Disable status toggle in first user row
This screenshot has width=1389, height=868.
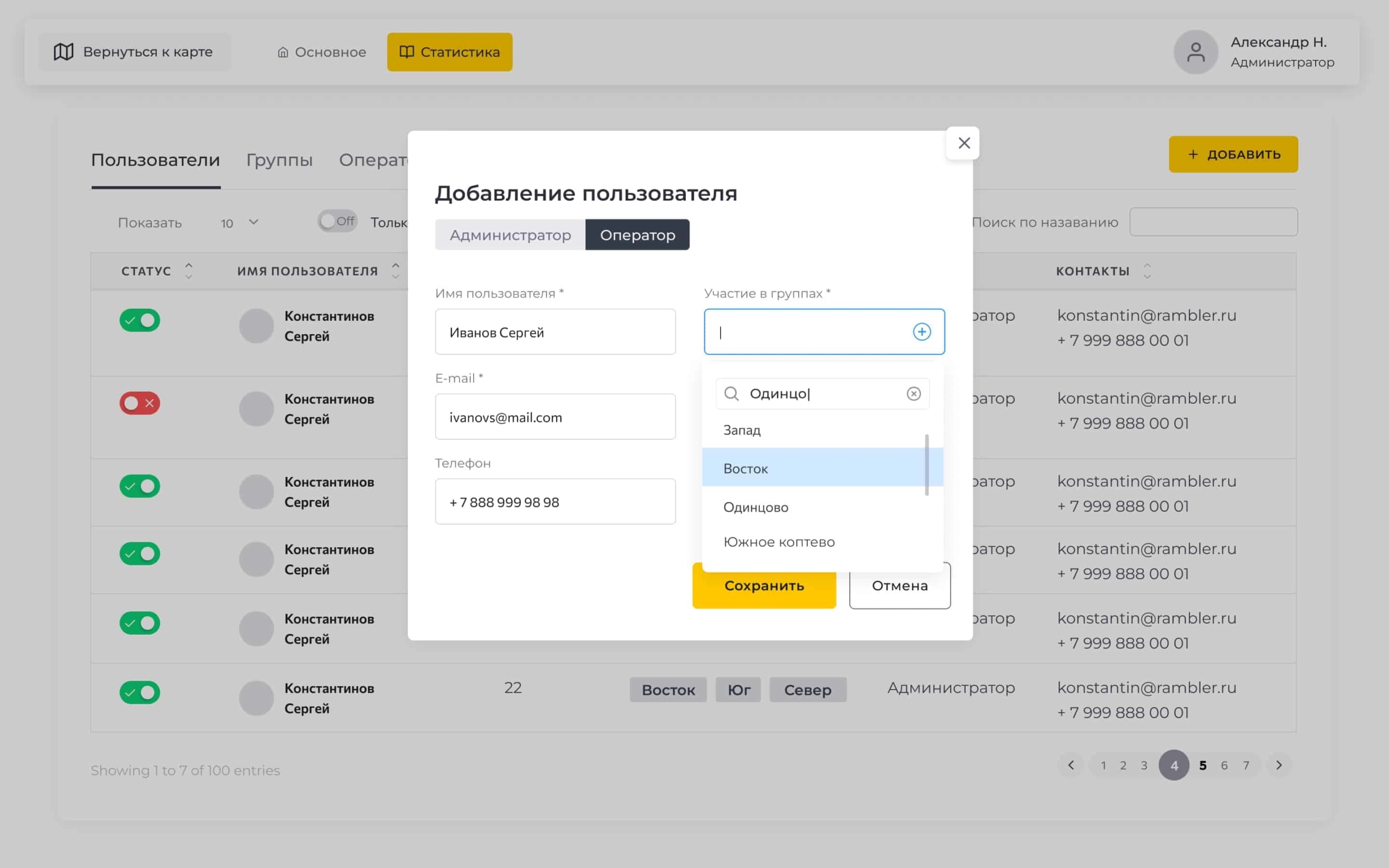pos(139,320)
